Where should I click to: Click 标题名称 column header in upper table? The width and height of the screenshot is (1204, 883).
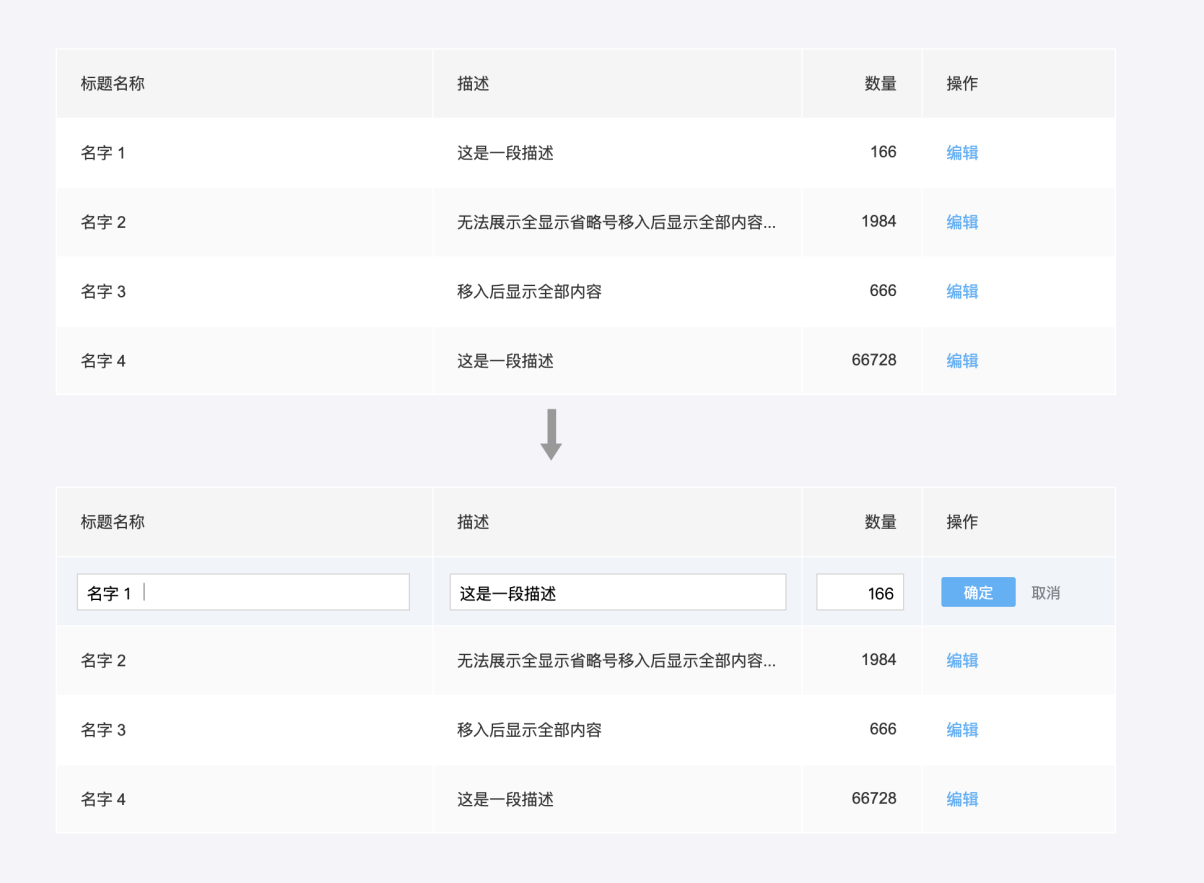tap(113, 84)
